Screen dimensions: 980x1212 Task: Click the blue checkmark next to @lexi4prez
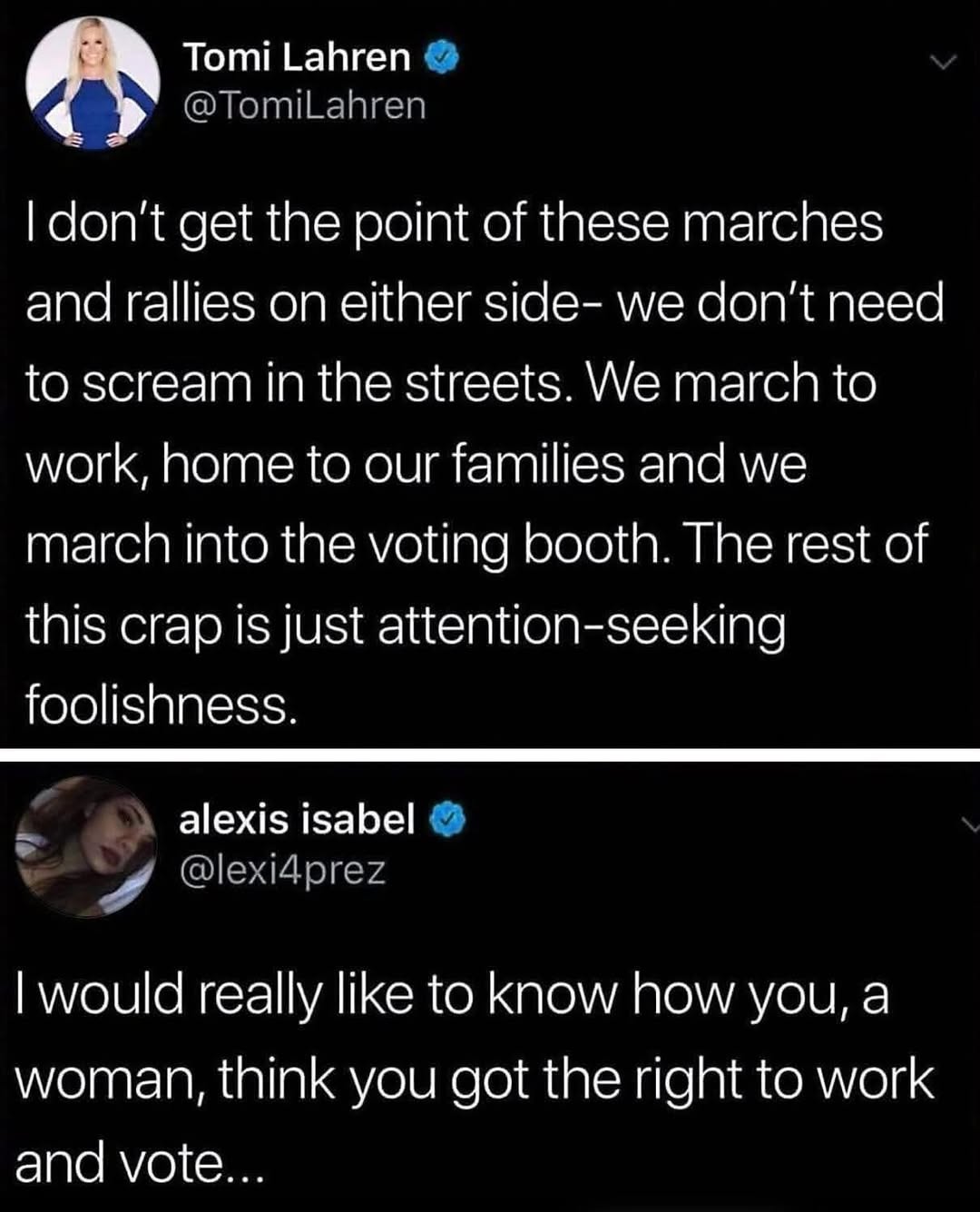(446, 820)
